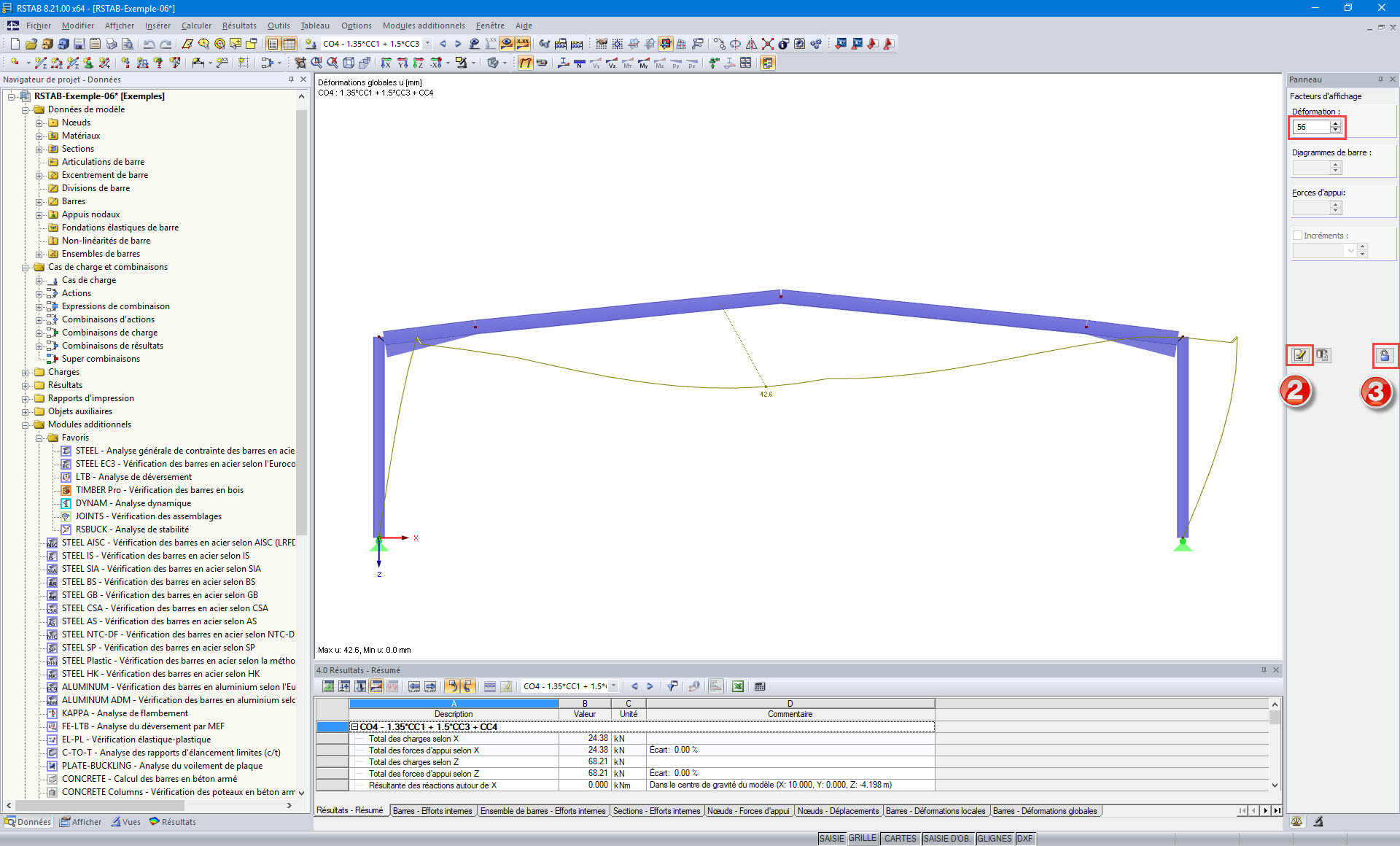The height and width of the screenshot is (846, 1400).
Task: Switch to Nœuds - Déplacements tab
Action: 838,811
